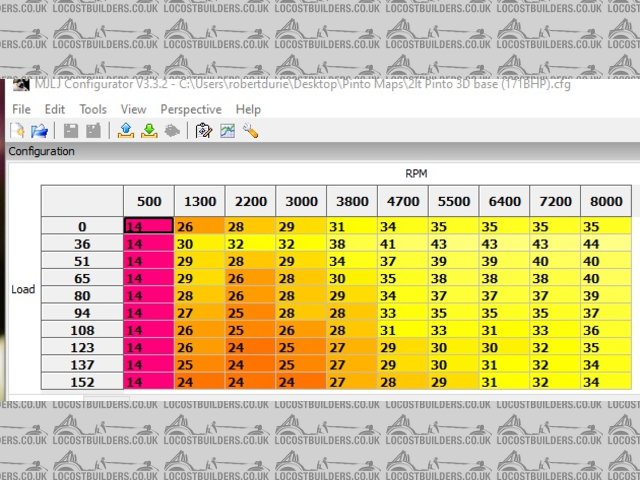This screenshot has width=640, height=480.
Task: Click the grey engine-shaped toolbar icon
Action: pos(171,130)
